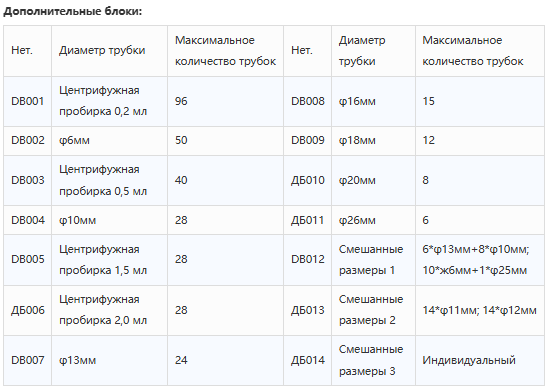Click the DB007 code cell
Image resolution: width=555 pixels, height=389 pixels.
coord(28,360)
